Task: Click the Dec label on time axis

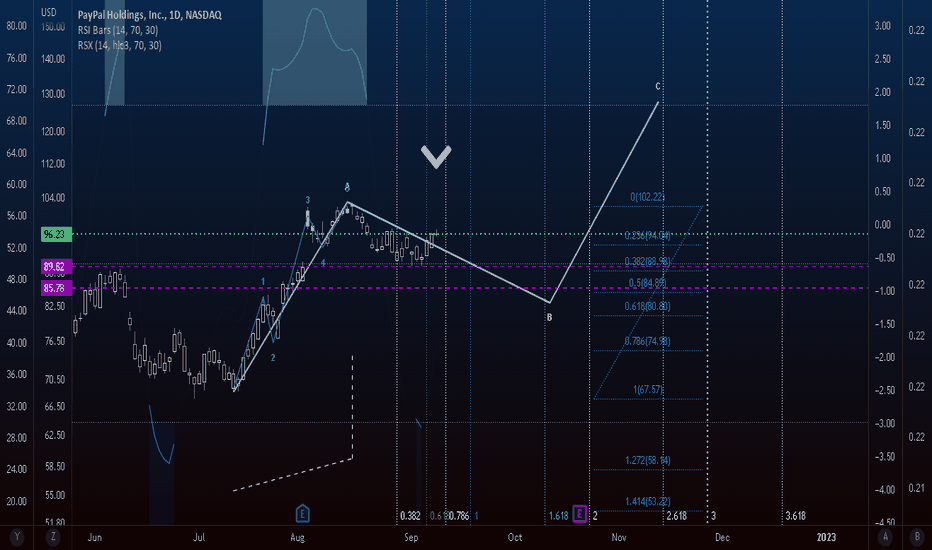Action: [722, 537]
